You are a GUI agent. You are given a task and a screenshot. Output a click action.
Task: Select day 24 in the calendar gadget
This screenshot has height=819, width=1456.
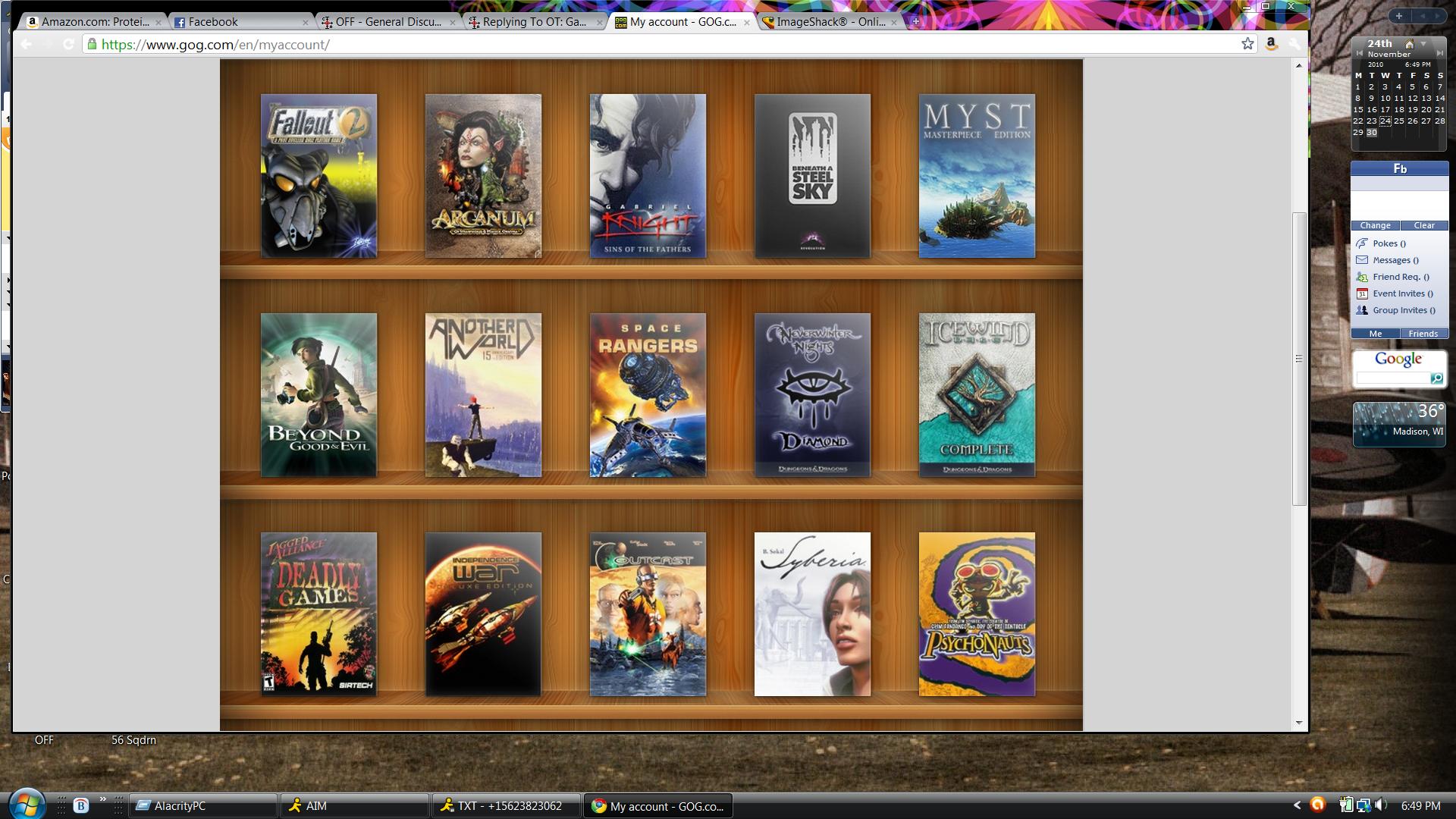click(1385, 121)
